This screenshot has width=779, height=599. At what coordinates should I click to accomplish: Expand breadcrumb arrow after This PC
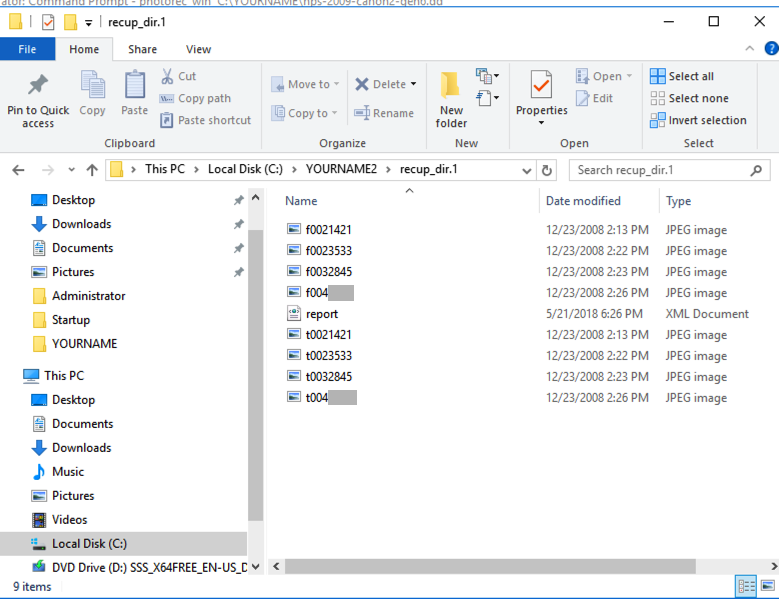[197, 169]
